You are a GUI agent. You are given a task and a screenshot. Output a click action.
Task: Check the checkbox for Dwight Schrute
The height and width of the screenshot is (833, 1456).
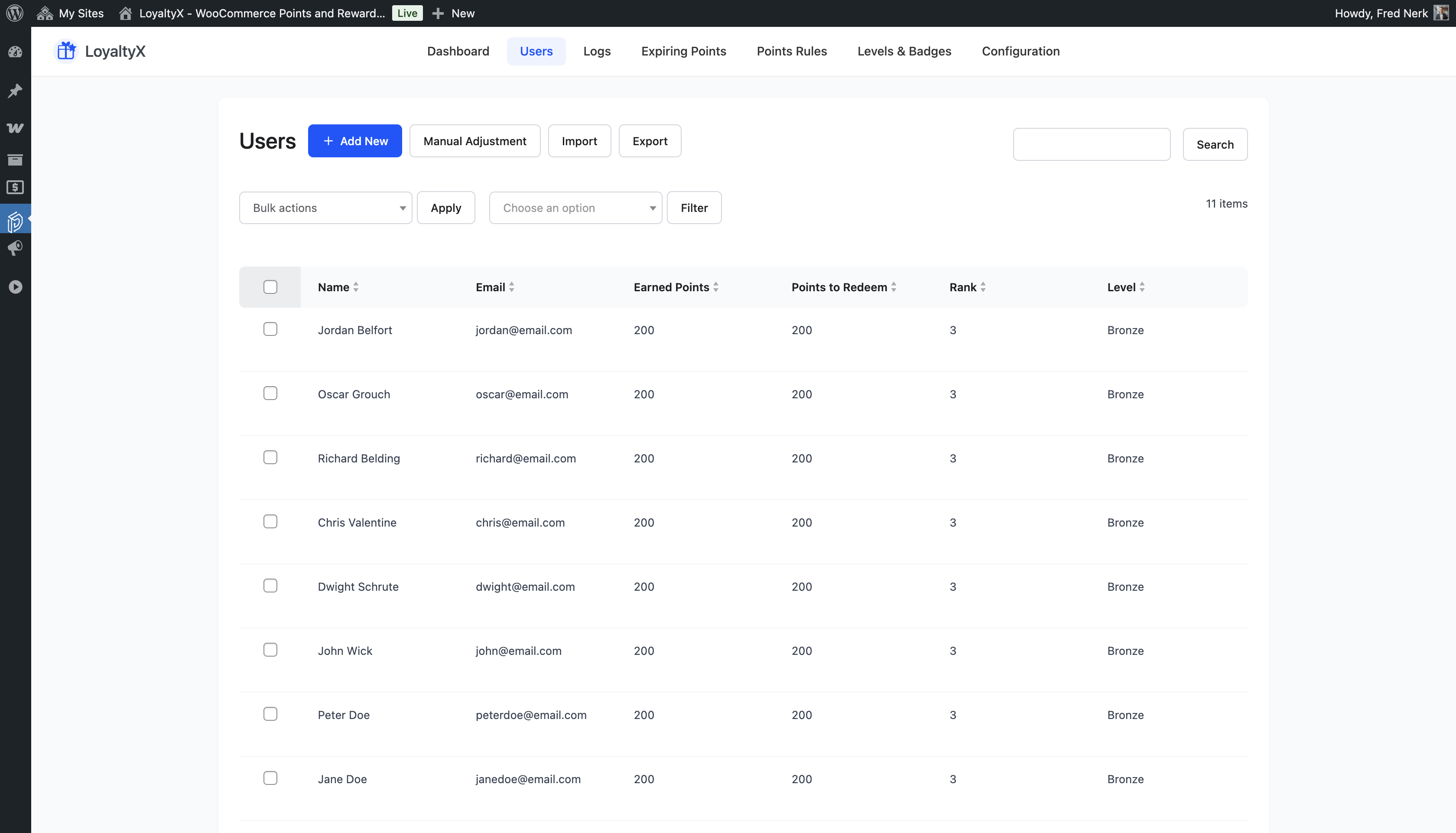[x=270, y=585]
